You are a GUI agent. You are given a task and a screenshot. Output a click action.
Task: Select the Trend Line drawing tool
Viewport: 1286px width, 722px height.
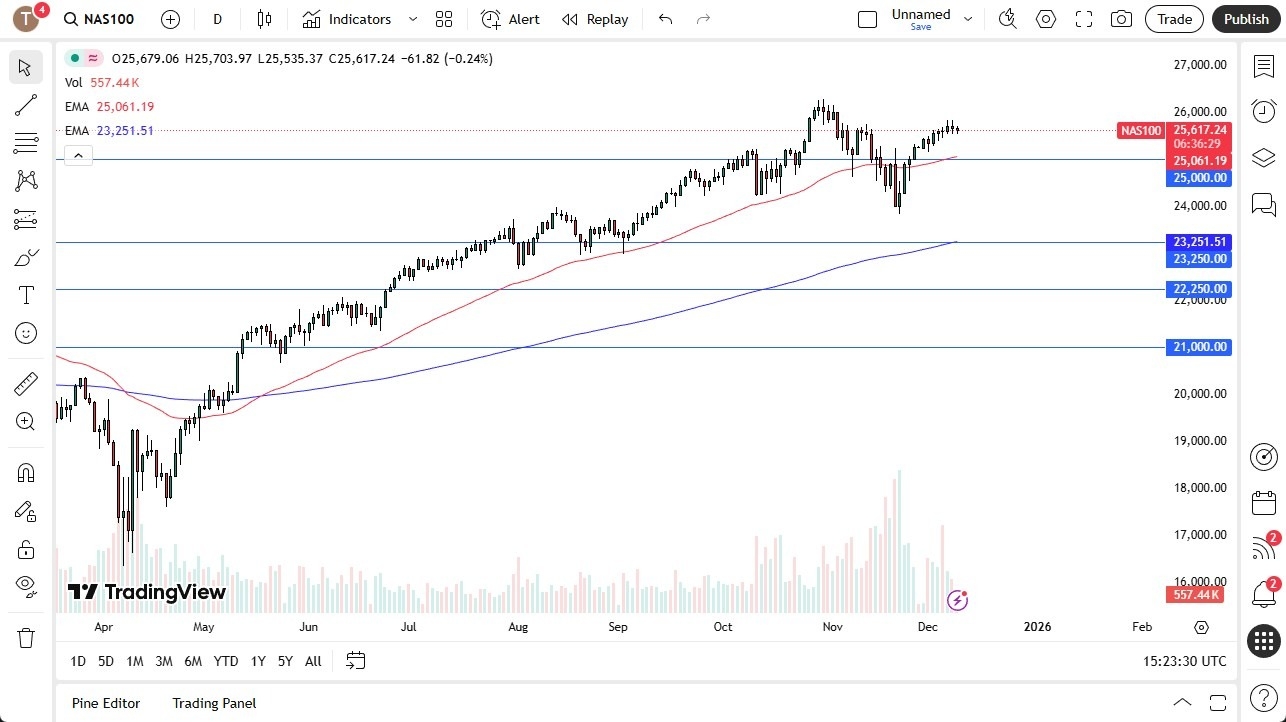click(26, 105)
